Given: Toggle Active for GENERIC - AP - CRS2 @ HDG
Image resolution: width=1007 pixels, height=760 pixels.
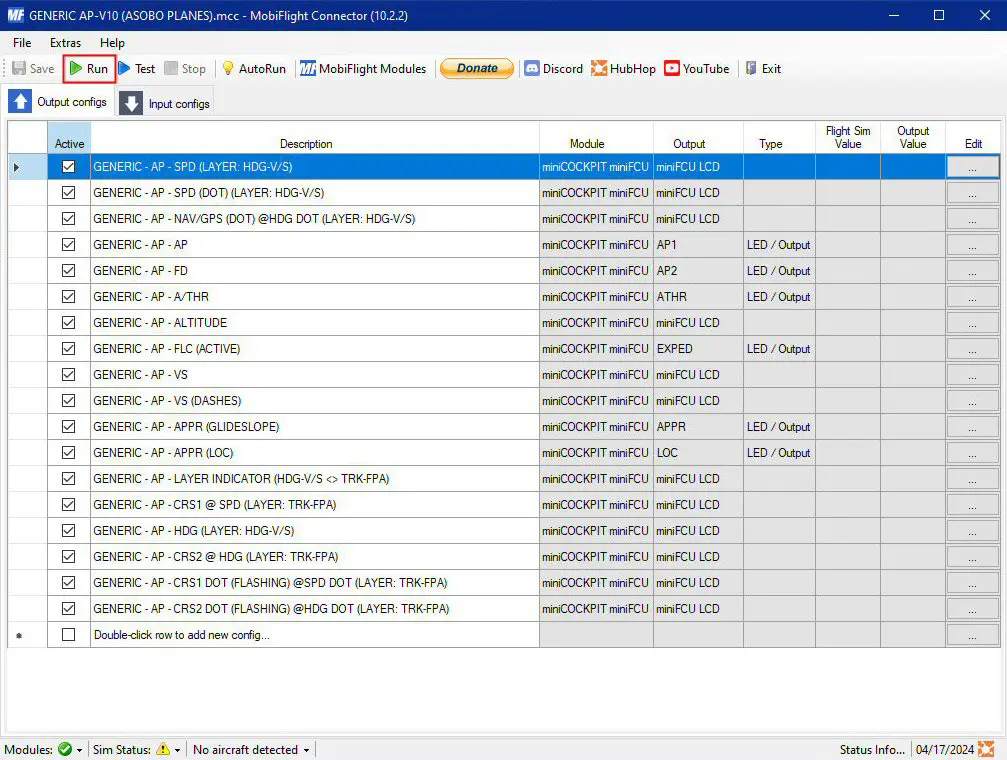Looking at the screenshot, I should point(69,556).
